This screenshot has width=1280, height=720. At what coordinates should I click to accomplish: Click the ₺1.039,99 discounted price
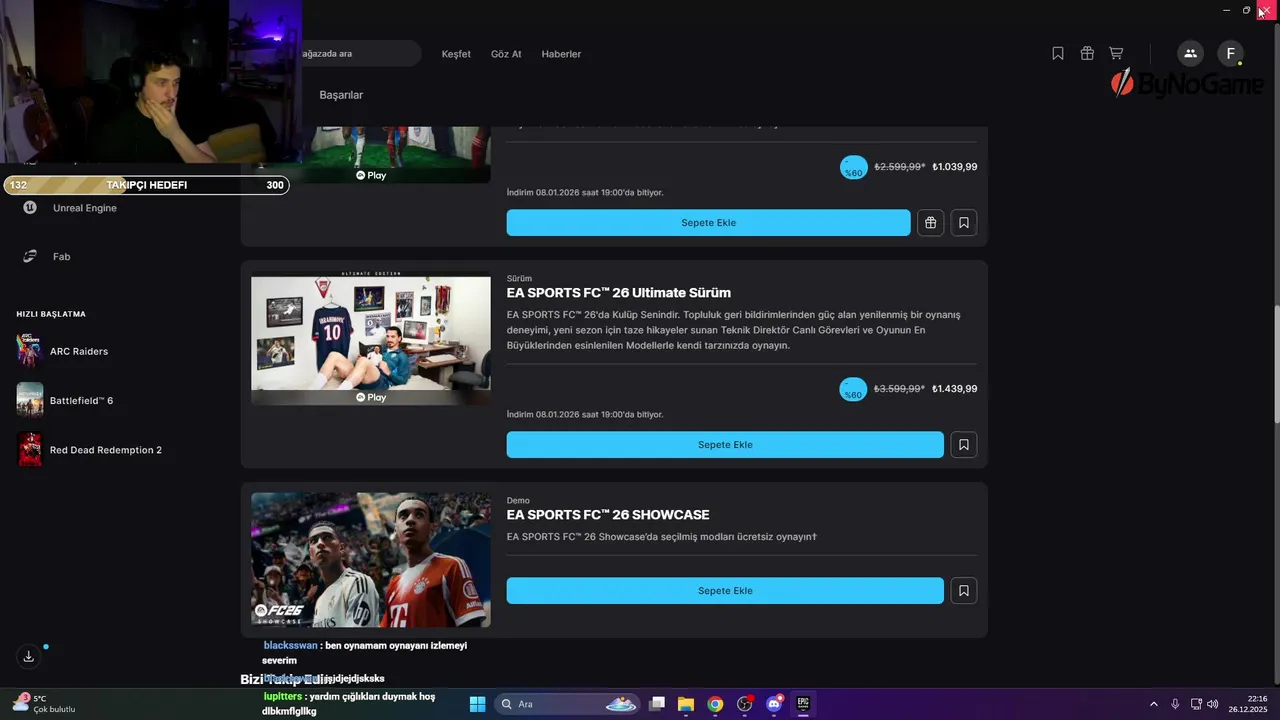click(954, 167)
